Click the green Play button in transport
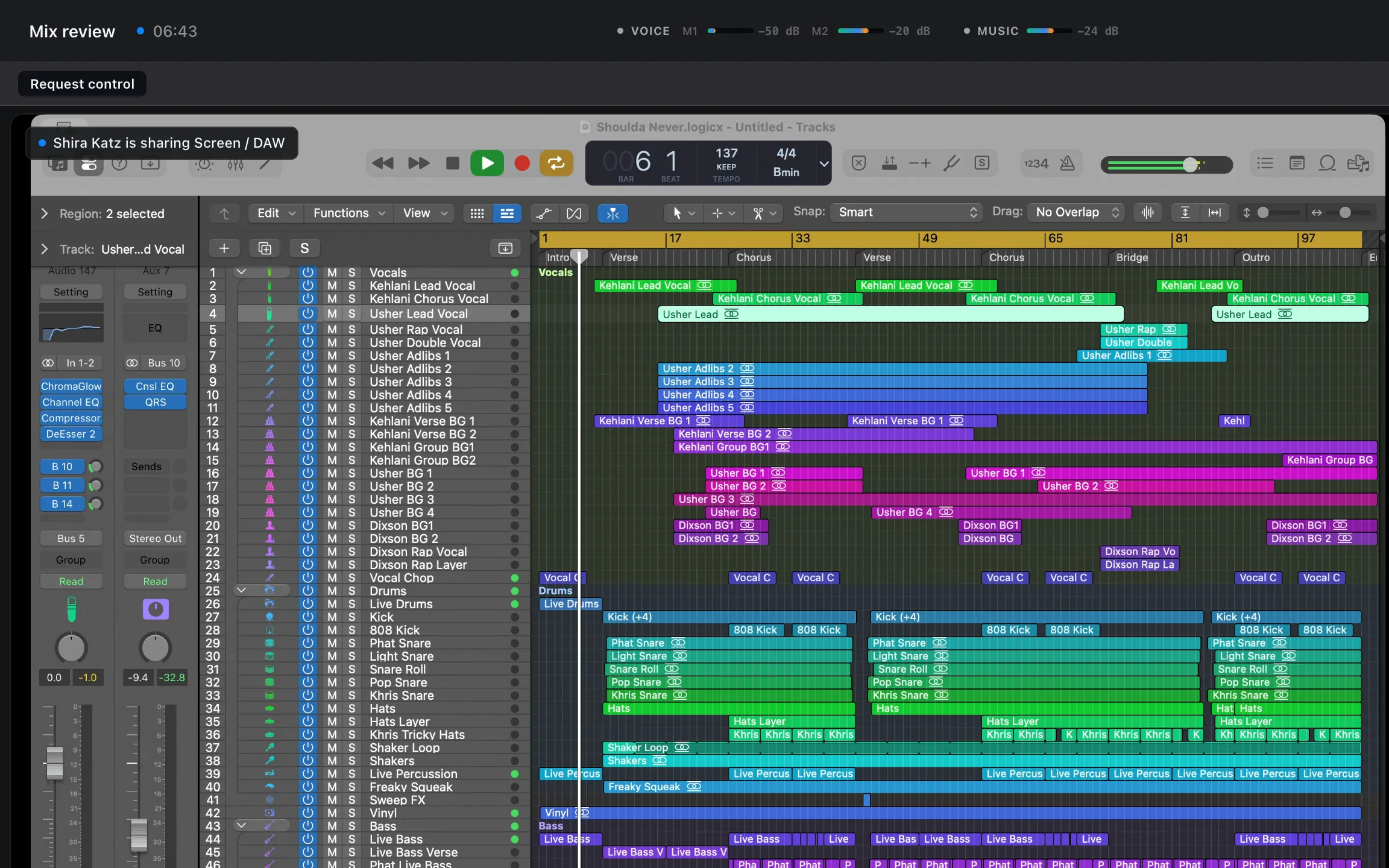 coord(487,163)
